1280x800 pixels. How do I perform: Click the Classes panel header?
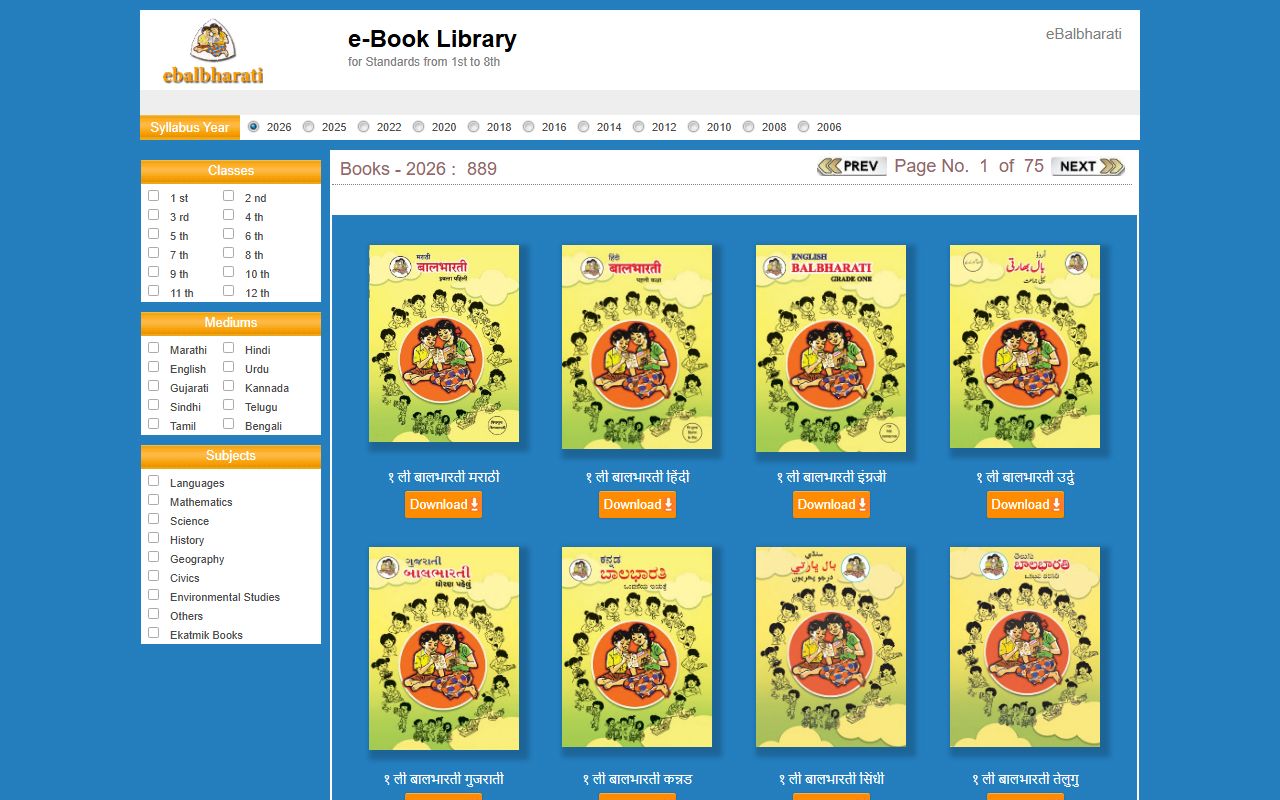(x=231, y=171)
